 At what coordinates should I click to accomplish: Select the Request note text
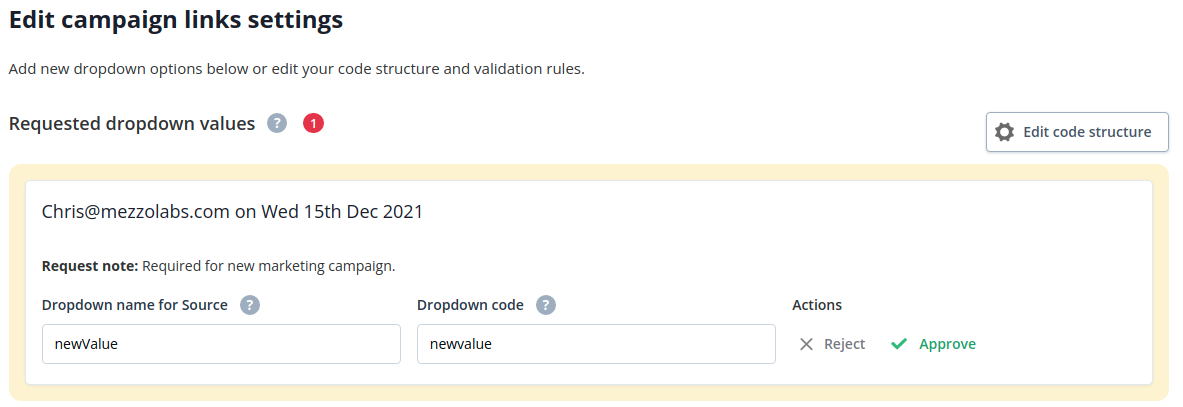[219, 266]
